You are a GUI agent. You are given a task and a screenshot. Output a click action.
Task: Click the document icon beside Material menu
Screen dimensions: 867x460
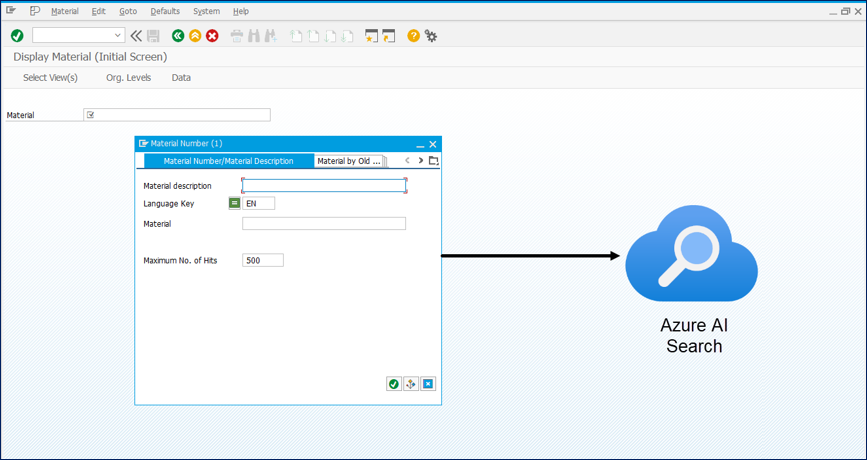[x=35, y=11]
